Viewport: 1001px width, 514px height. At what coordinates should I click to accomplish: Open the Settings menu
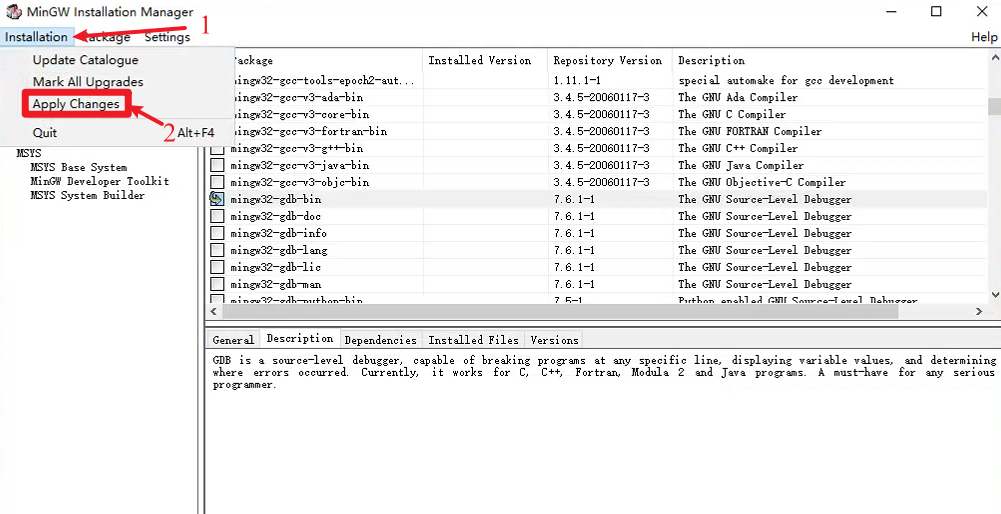167,37
